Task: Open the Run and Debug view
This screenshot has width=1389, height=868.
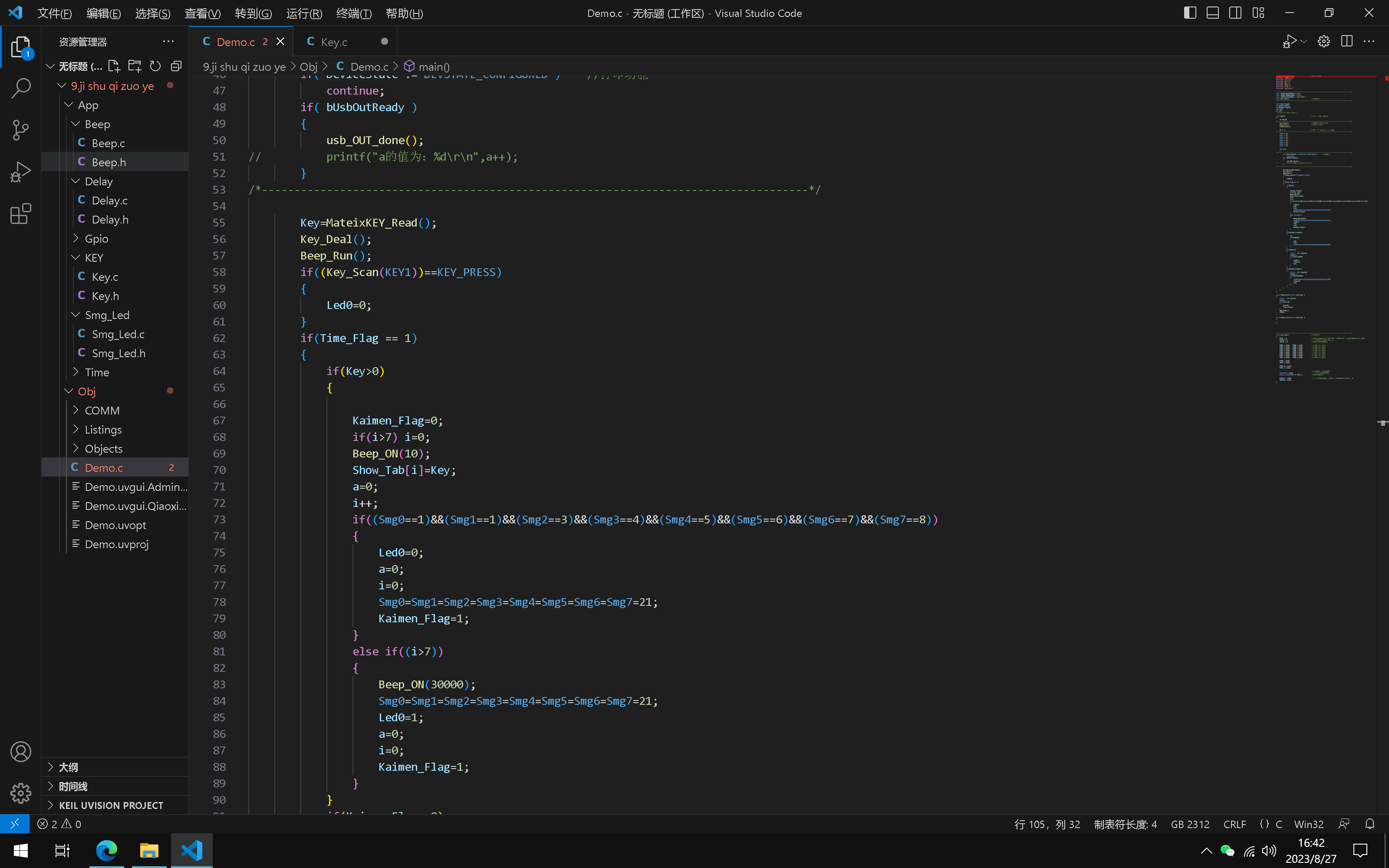Action: [x=21, y=172]
